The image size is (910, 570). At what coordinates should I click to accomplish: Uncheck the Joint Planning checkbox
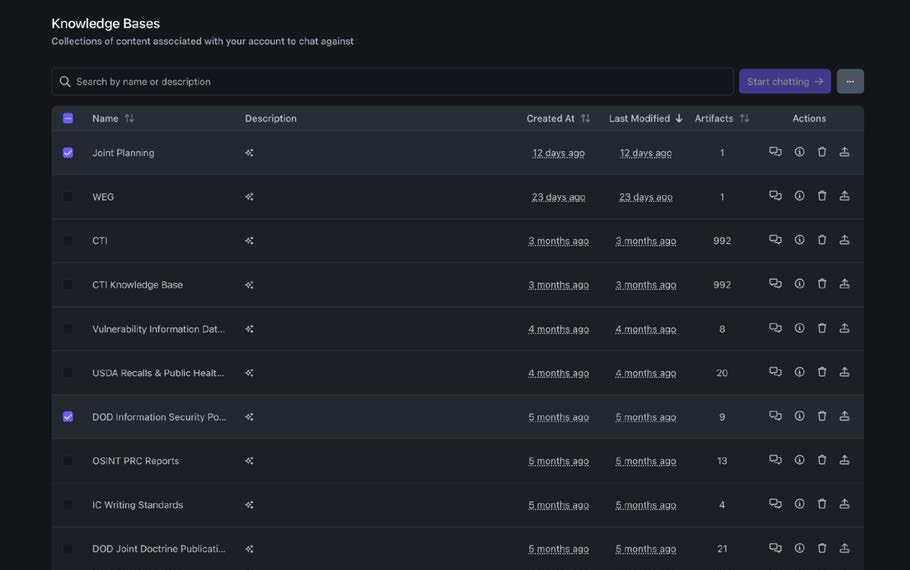pos(68,153)
